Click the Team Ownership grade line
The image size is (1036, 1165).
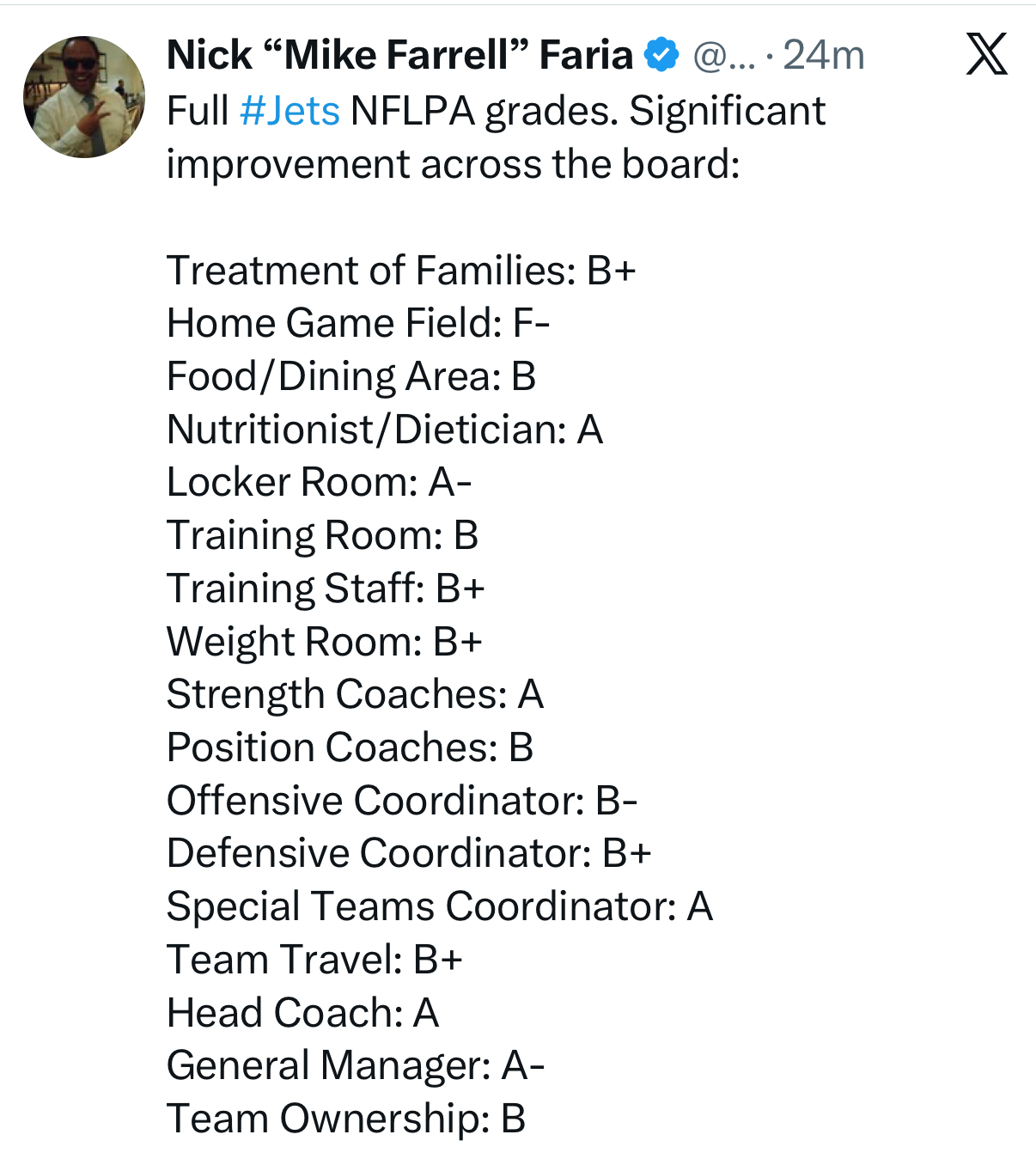point(345,1119)
